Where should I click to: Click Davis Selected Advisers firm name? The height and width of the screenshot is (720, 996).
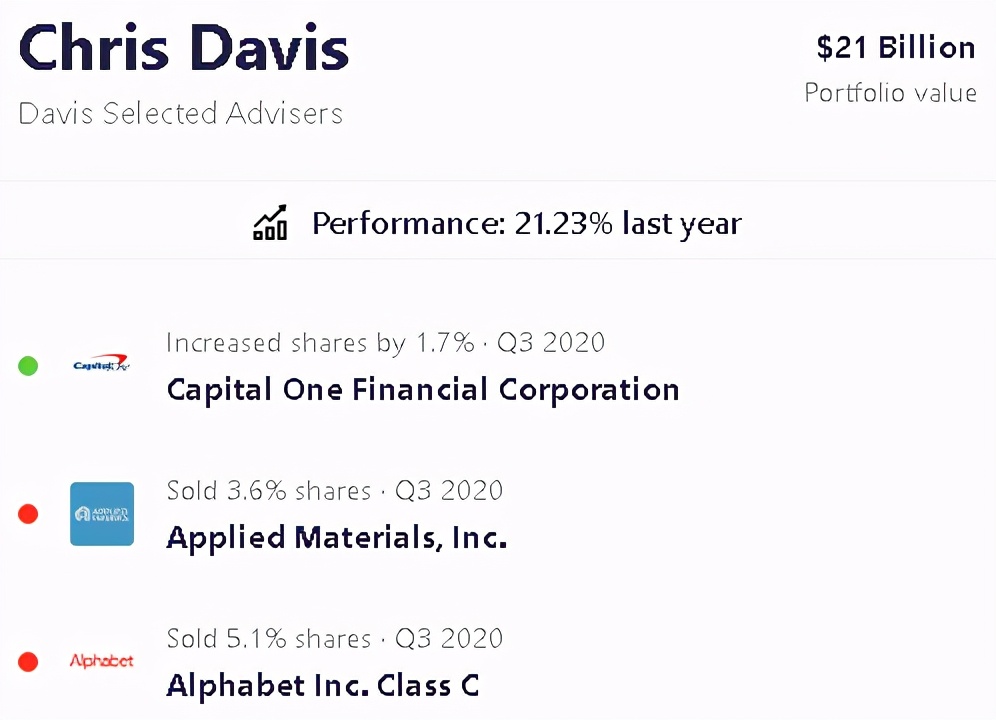pos(180,113)
